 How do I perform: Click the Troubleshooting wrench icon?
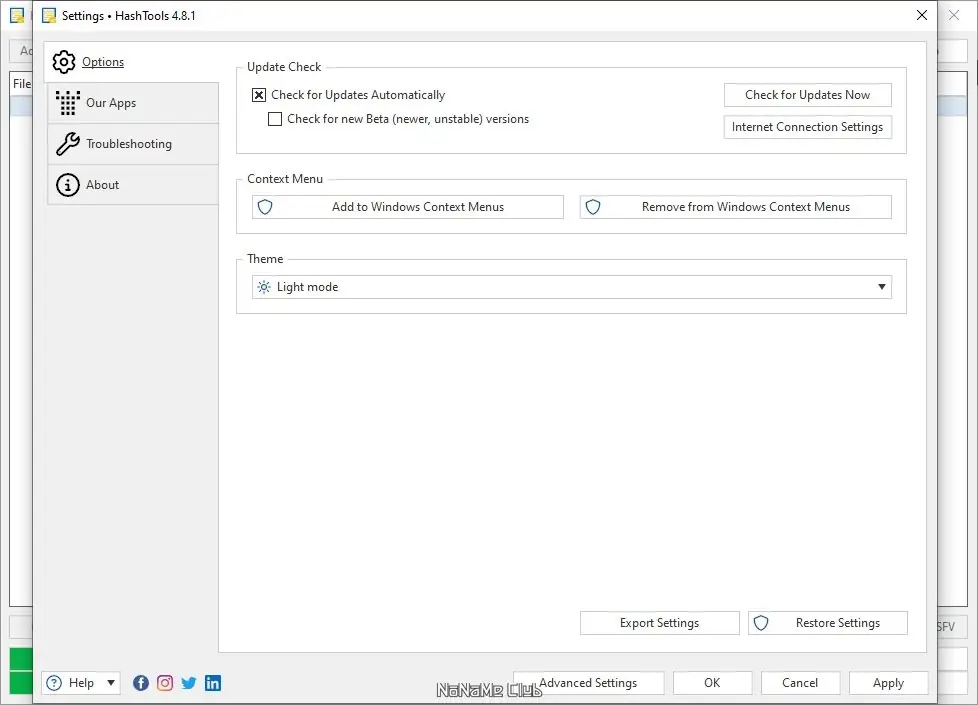click(67, 144)
